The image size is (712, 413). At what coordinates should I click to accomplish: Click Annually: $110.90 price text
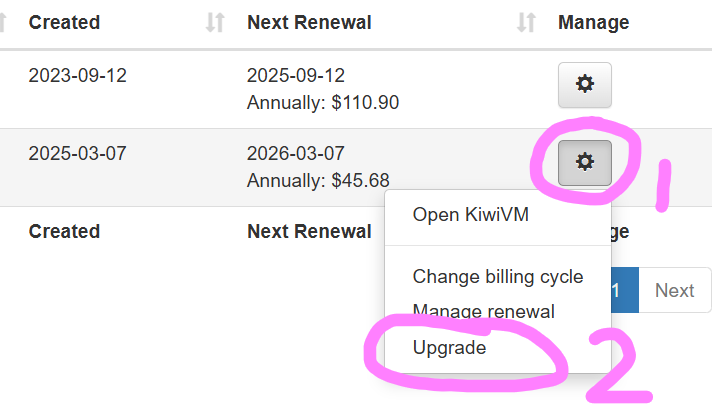pyautogui.click(x=323, y=103)
